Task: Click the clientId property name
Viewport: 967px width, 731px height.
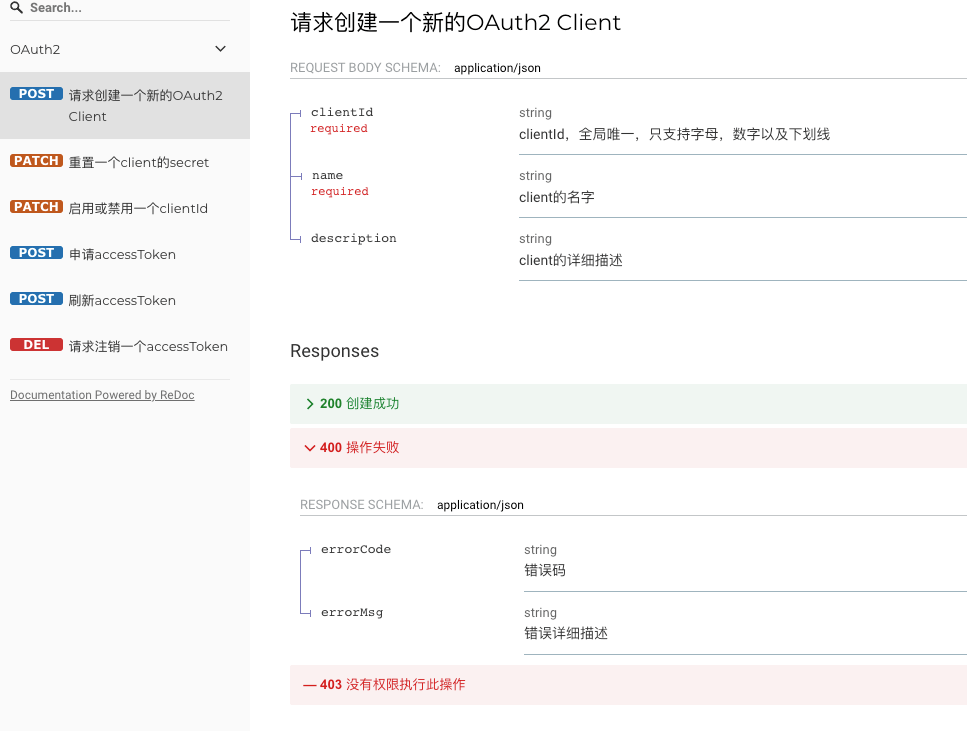Action: tap(342, 112)
